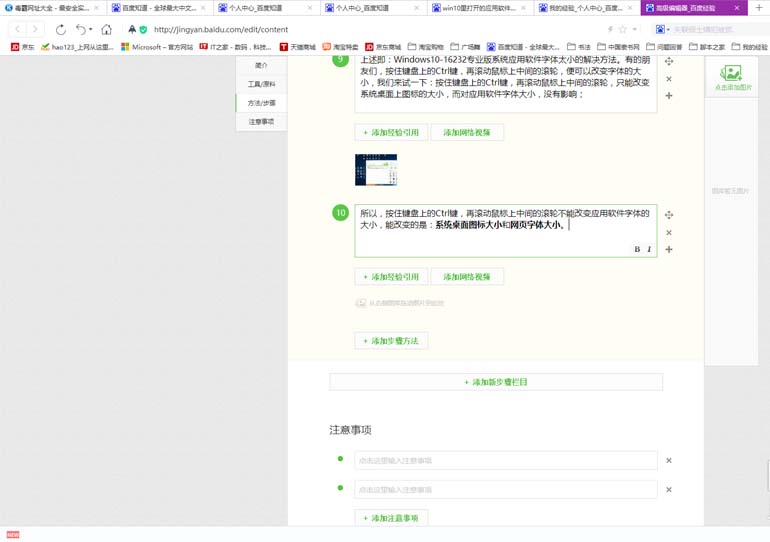Viewport: 770px width, 542px height.
Task: Switch to the 注意事项 sidebar section
Action: click(x=261, y=122)
